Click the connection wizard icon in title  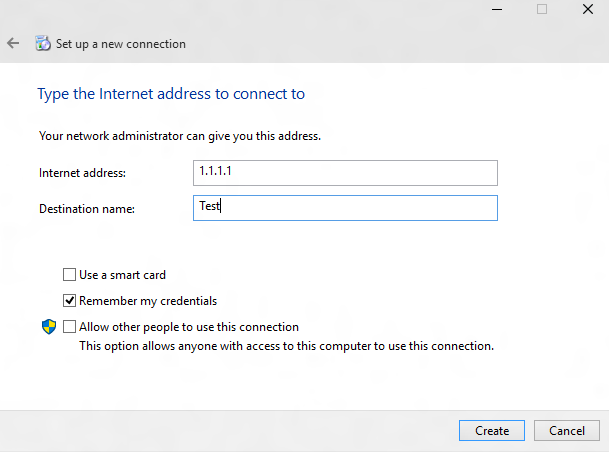(42, 44)
